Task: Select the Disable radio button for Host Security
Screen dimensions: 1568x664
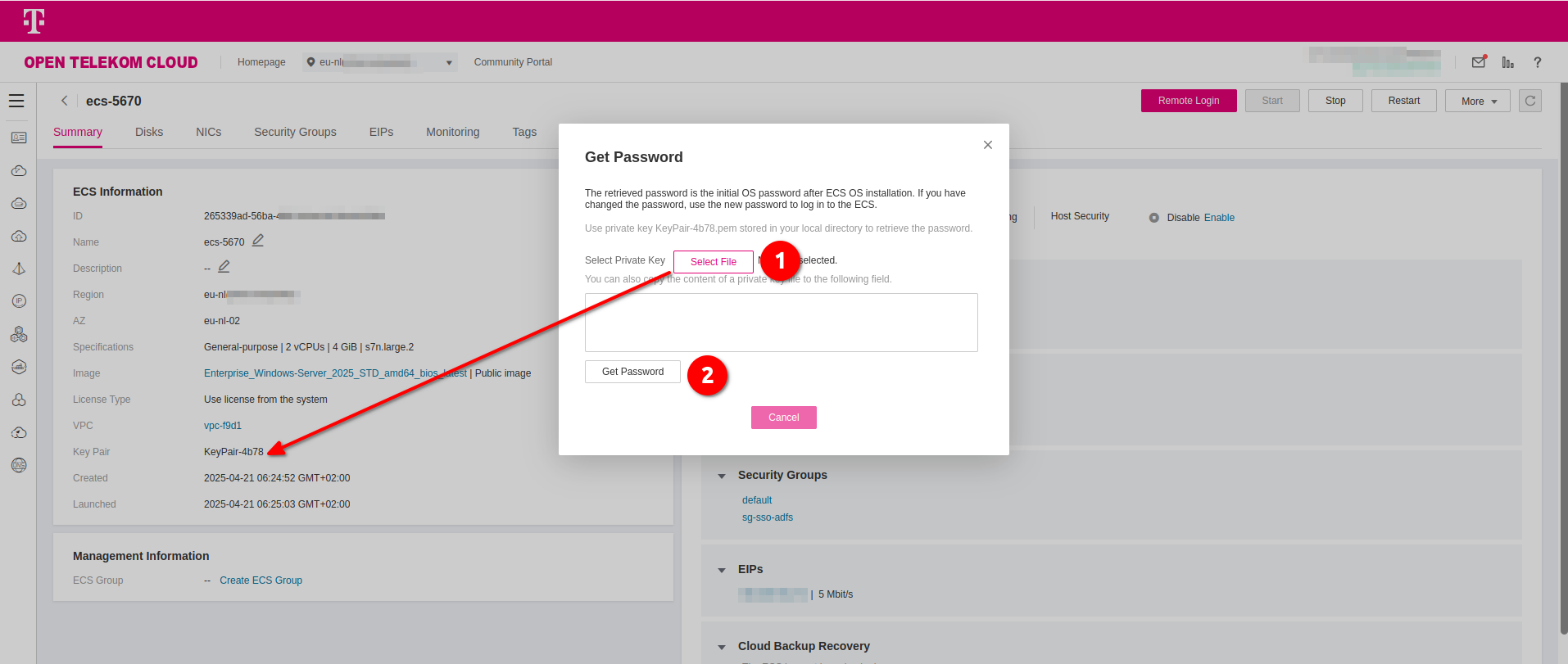Action: pos(1153,218)
